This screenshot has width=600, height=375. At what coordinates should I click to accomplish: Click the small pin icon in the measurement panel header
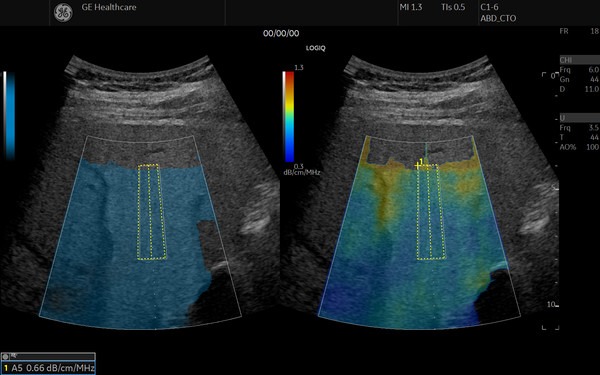13,356
